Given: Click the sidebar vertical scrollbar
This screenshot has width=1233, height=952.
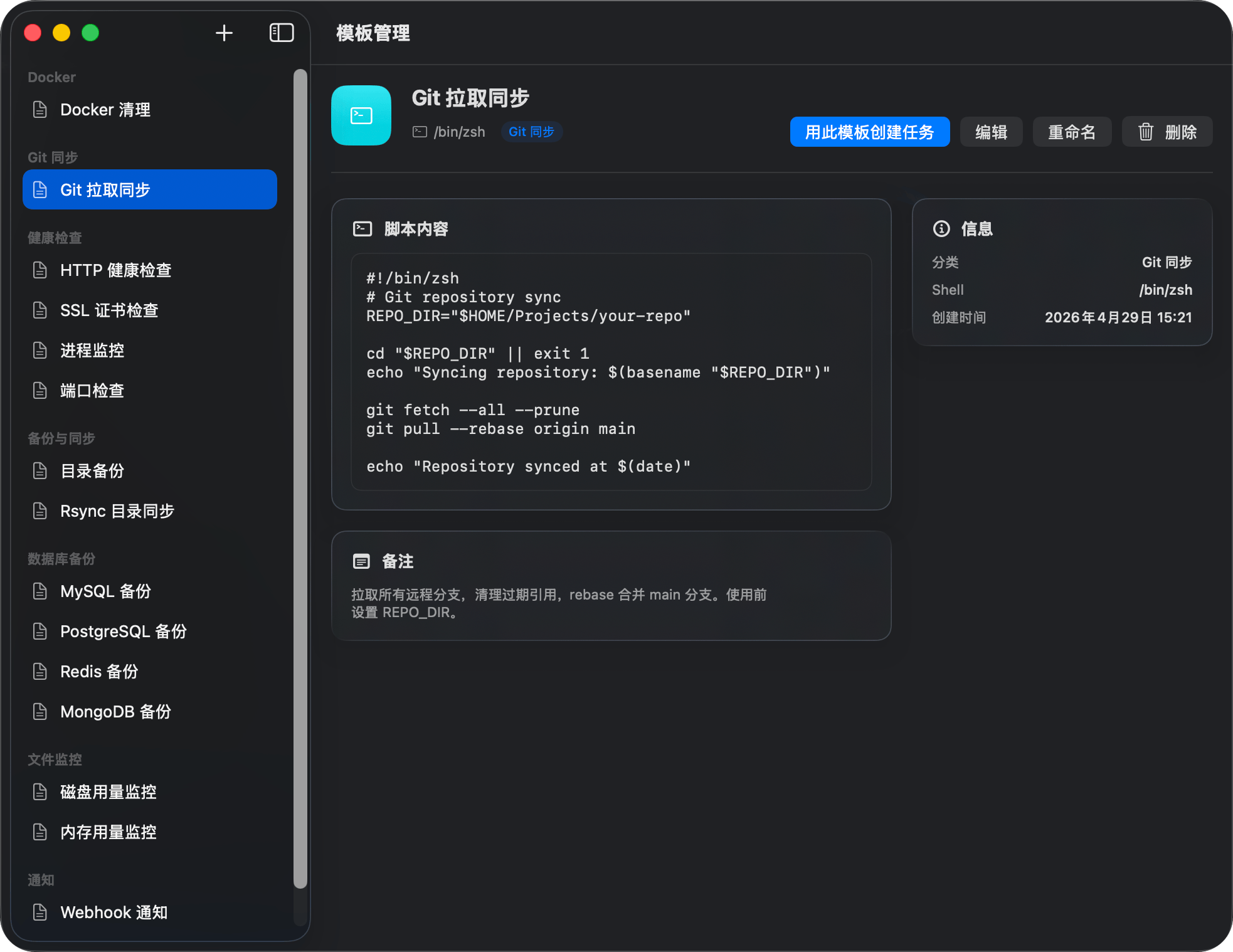Looking at the screenshot, I should click(300, 479).
